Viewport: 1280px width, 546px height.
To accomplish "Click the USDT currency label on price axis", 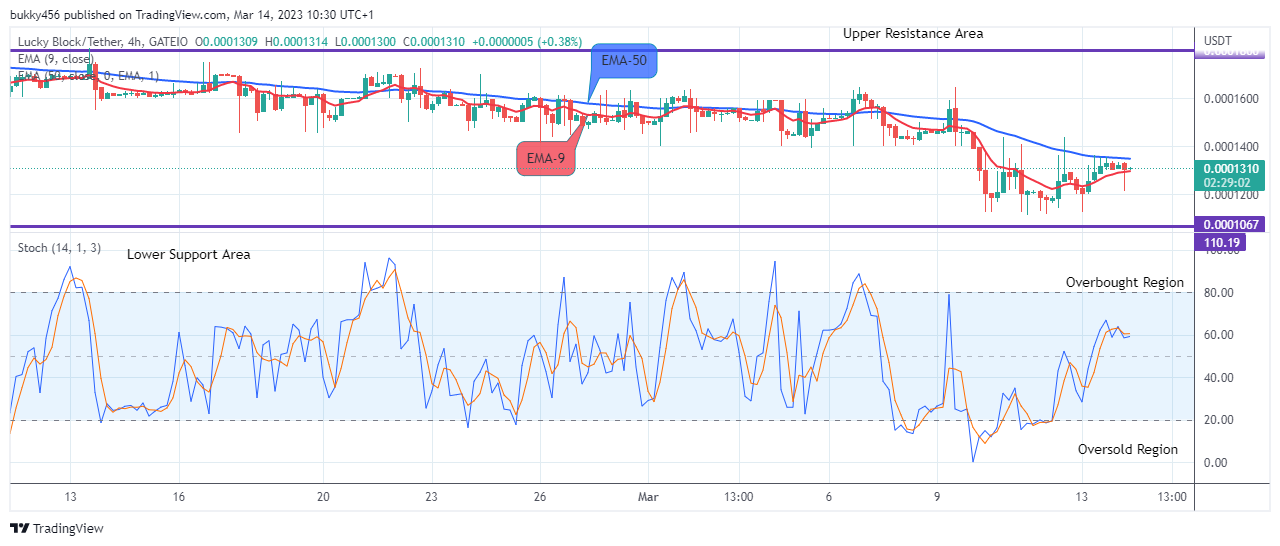I will [1219, 41].
